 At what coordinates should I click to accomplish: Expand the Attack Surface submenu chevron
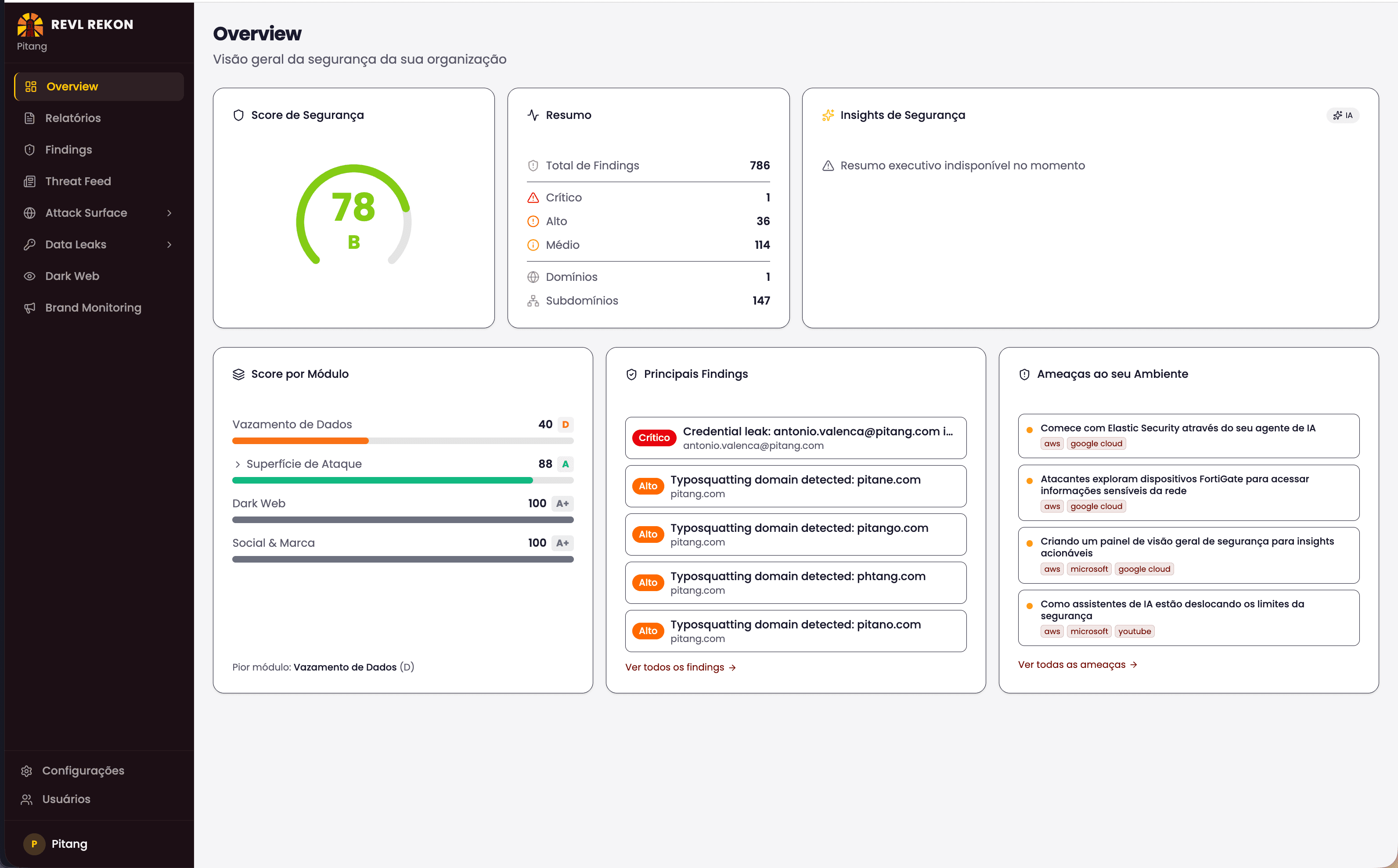click(x=169, y=213)
